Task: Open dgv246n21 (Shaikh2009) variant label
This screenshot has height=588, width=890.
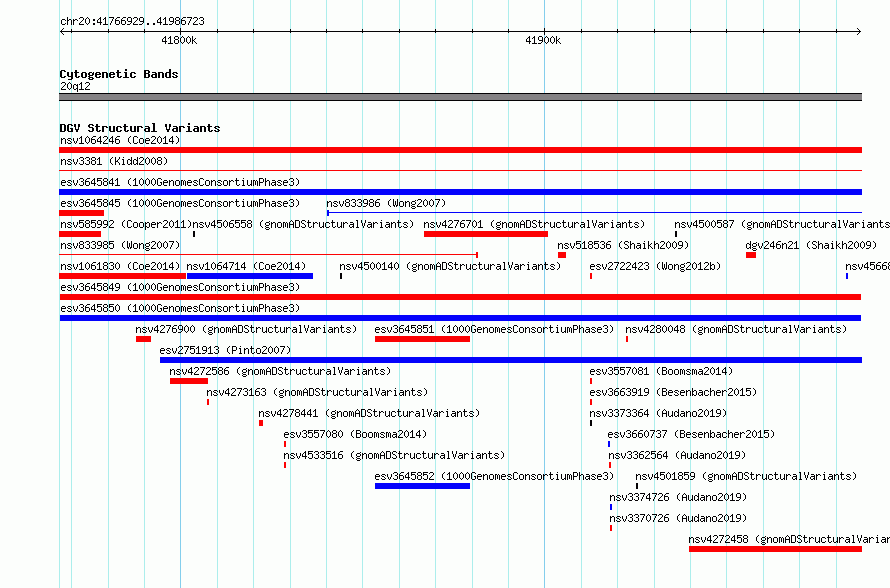Action: click(x=811, y=245)
